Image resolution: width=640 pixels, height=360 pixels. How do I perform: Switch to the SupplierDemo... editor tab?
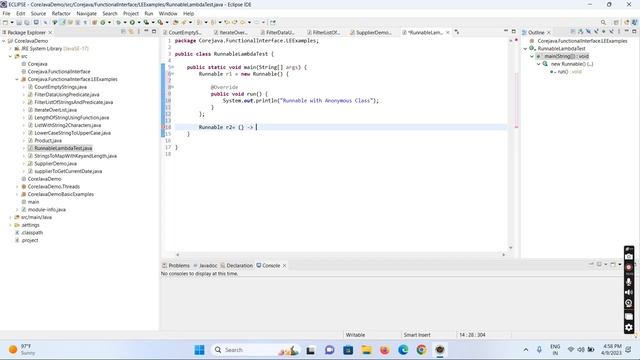(371, 32)
